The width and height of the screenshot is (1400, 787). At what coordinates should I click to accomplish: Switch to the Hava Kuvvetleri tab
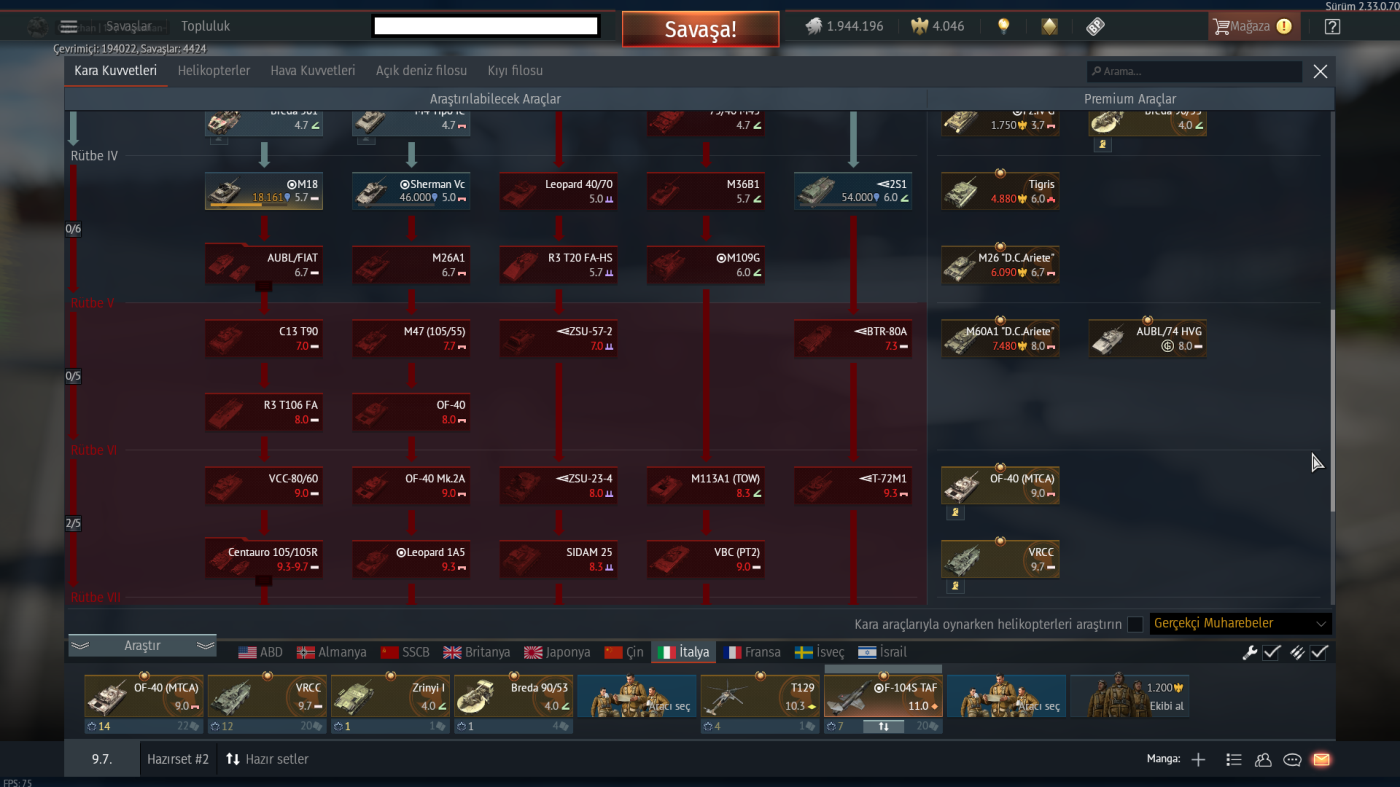point(313,71)
